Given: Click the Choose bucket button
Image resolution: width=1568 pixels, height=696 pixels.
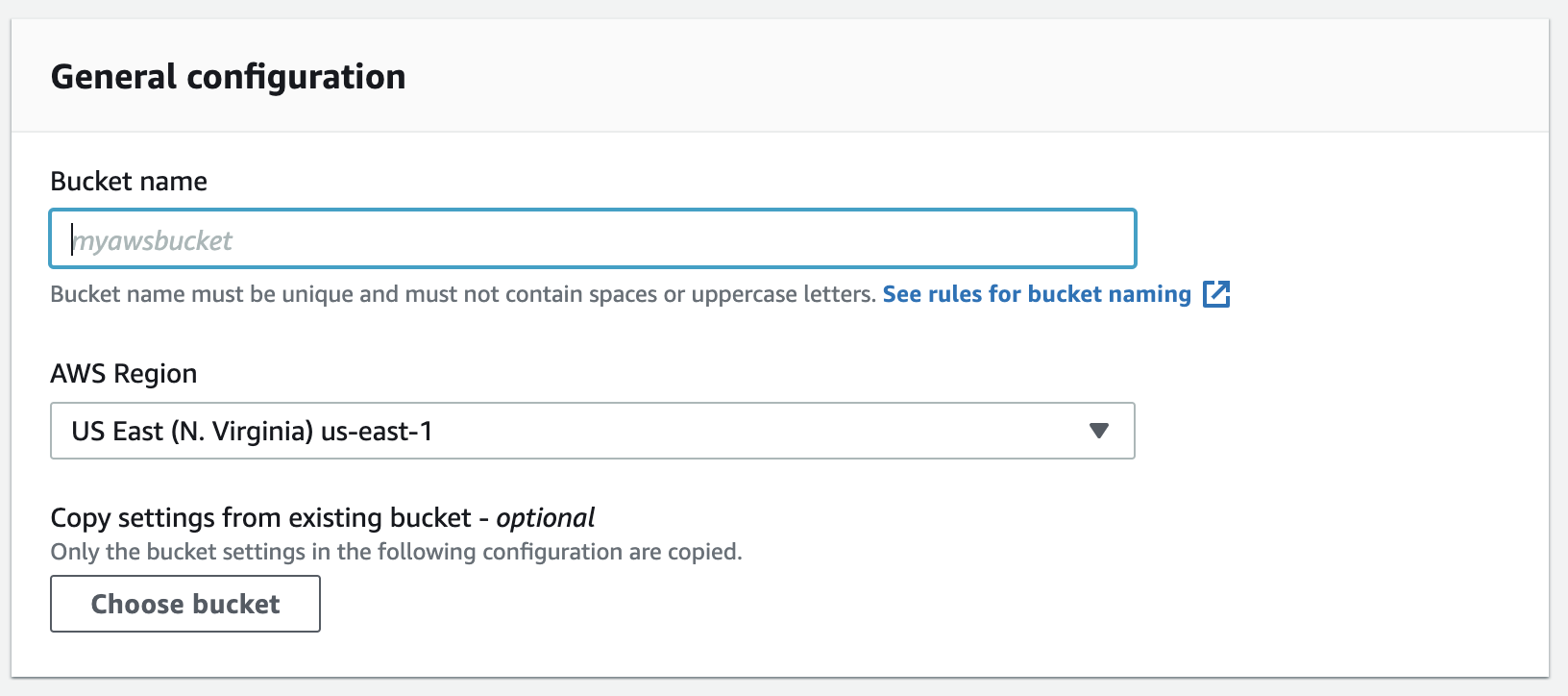Looking at the screenshot, I should [x=185, y=604].
